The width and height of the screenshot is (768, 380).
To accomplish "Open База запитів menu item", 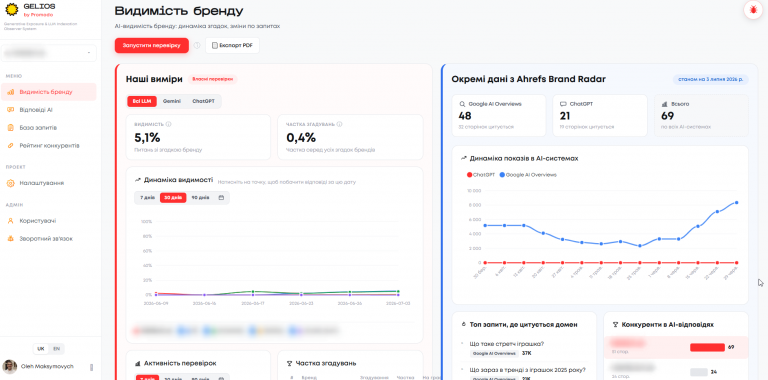I will coord(49,128).
